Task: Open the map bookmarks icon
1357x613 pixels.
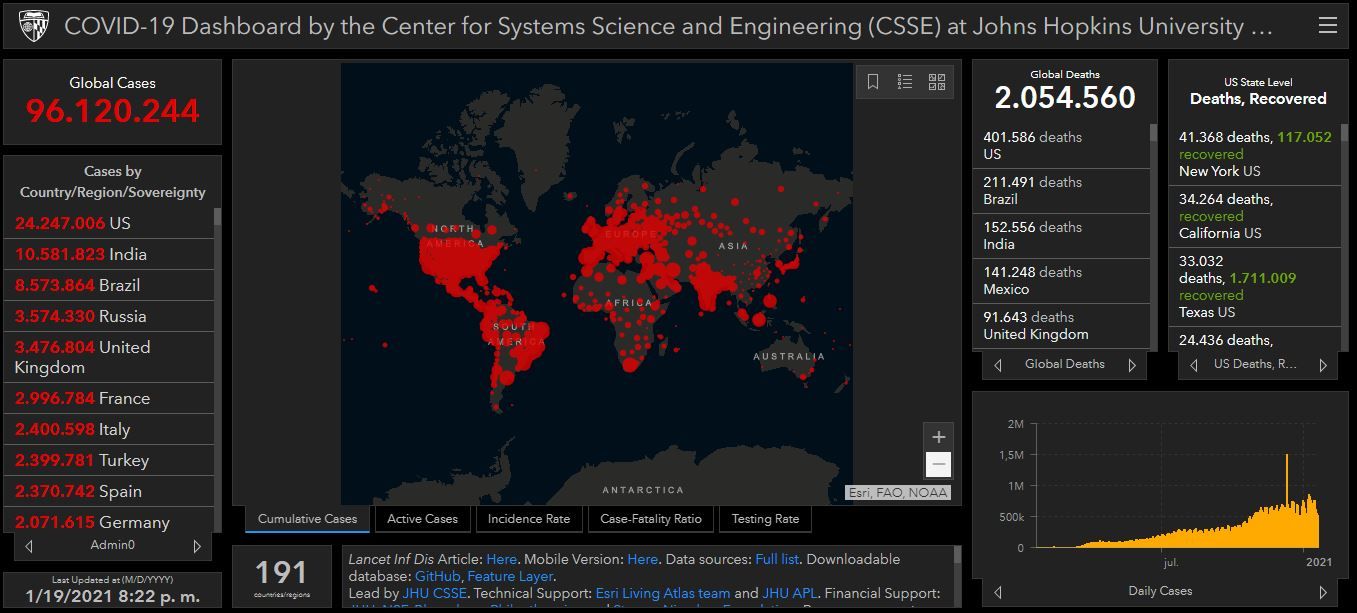Action: point(873,82)
